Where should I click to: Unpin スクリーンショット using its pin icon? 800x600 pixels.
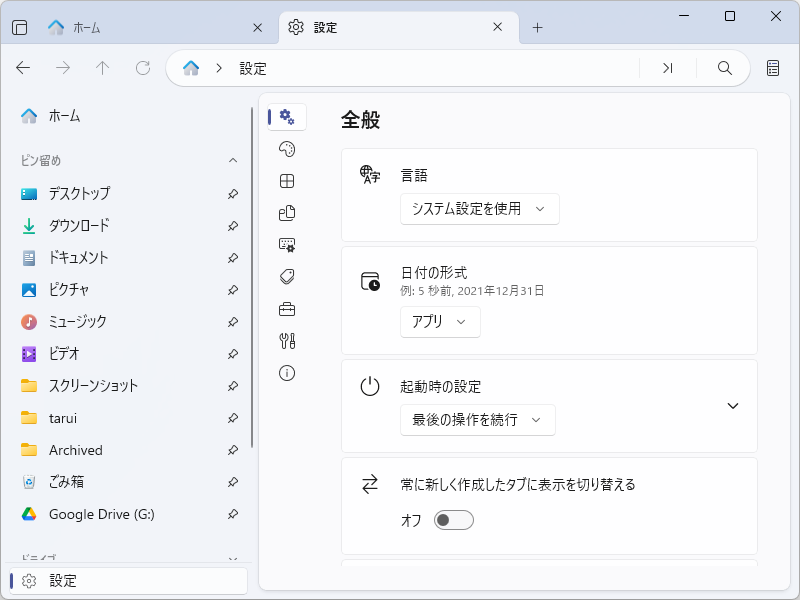(233, 386)
